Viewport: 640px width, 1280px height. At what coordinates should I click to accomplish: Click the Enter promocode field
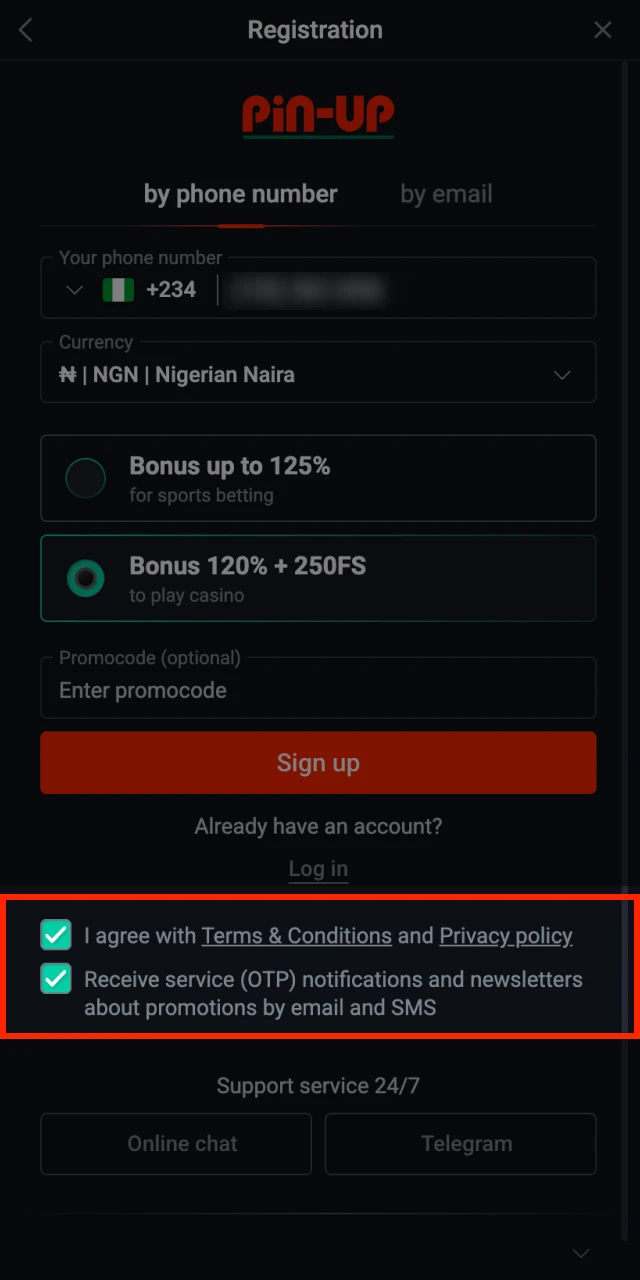tap(318, 690)
